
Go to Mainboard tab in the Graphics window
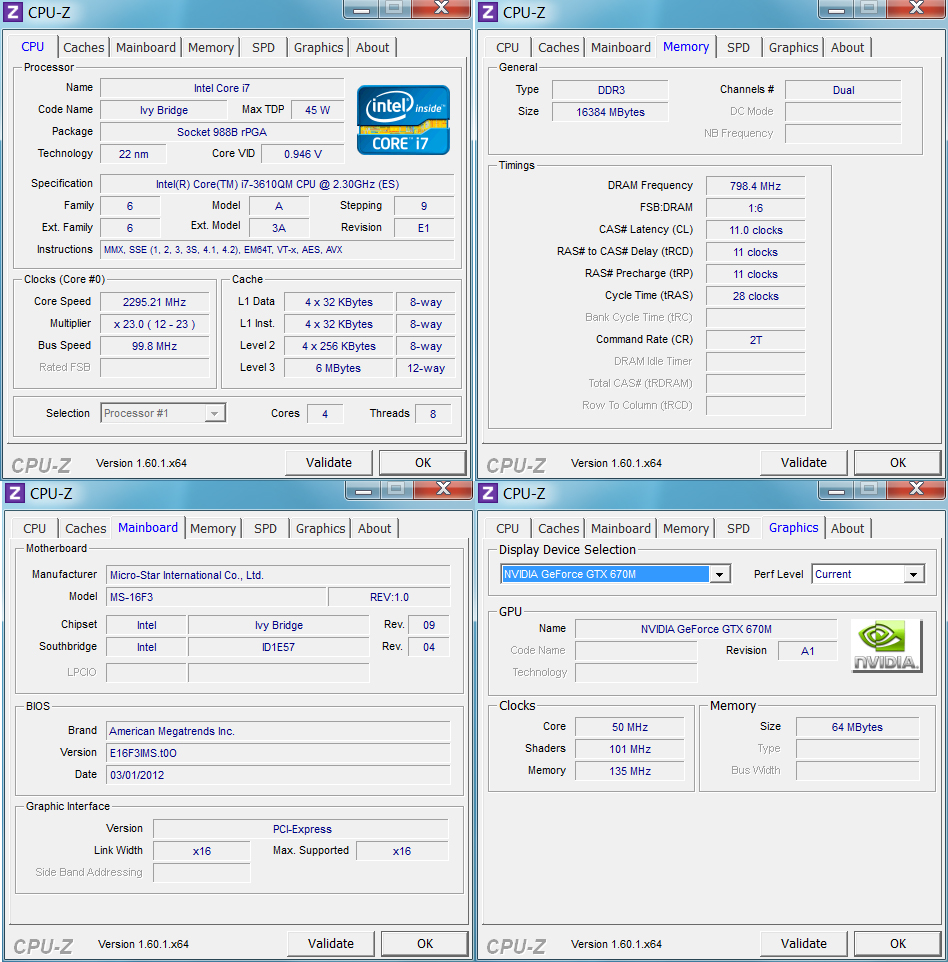click(x=620, y=528)
